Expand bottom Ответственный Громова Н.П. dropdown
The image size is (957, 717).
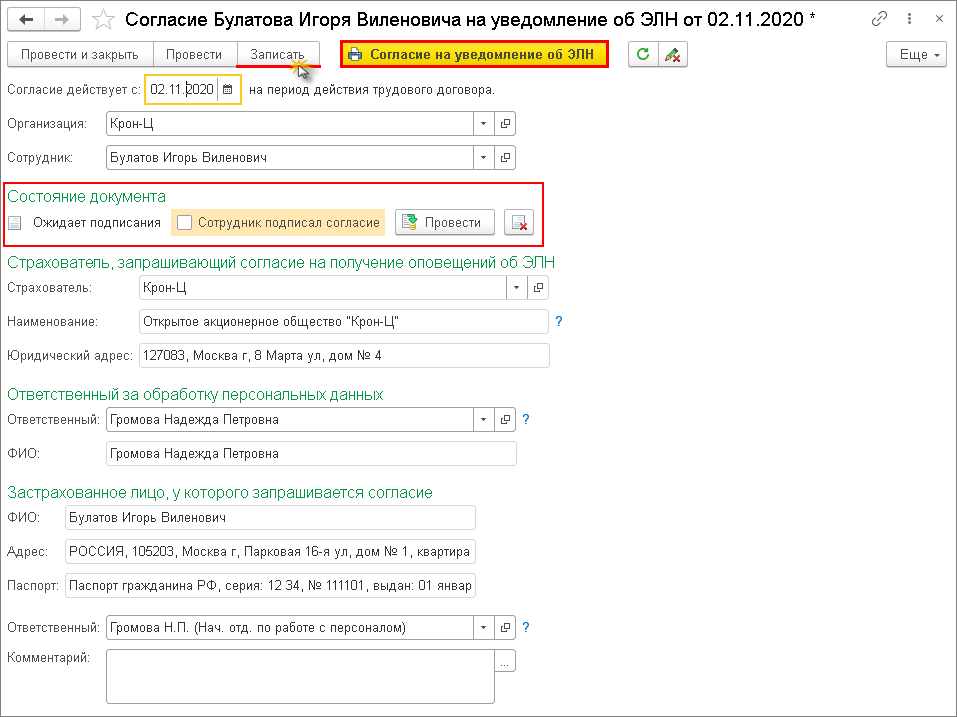pyautogui.click(x=483, y=627)
